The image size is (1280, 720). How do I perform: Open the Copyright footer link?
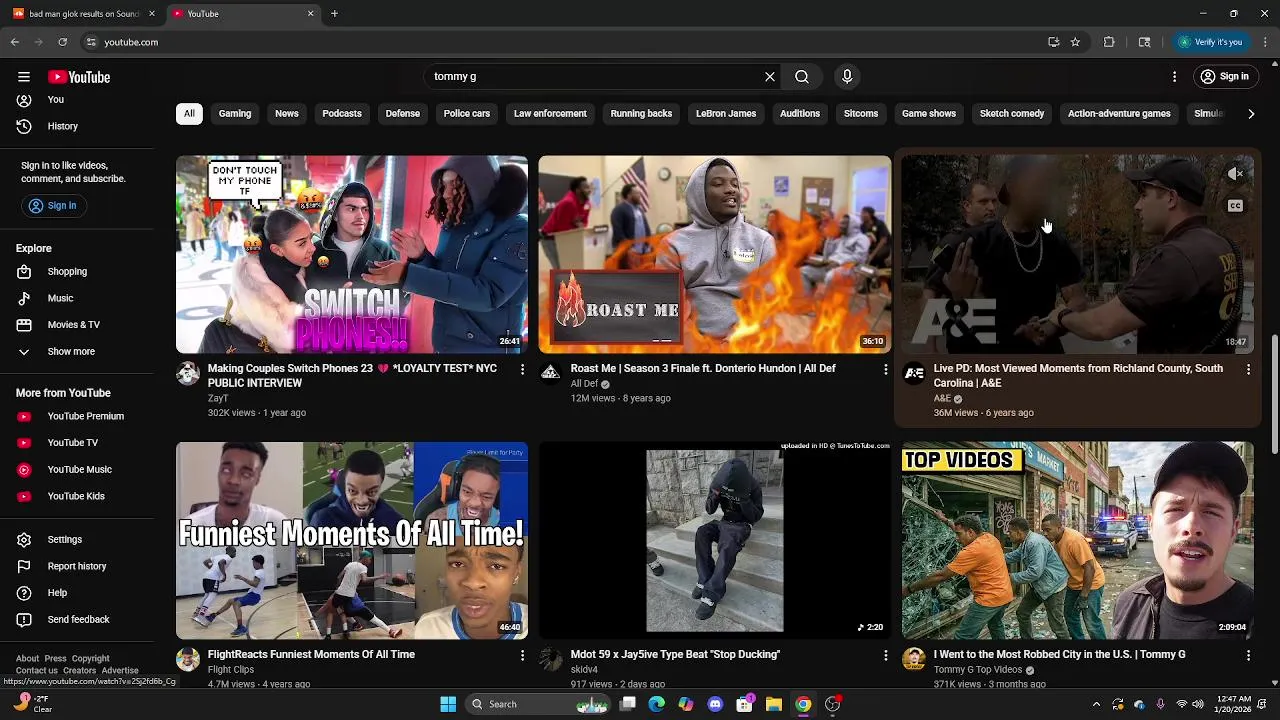click(x=90, y=659)
